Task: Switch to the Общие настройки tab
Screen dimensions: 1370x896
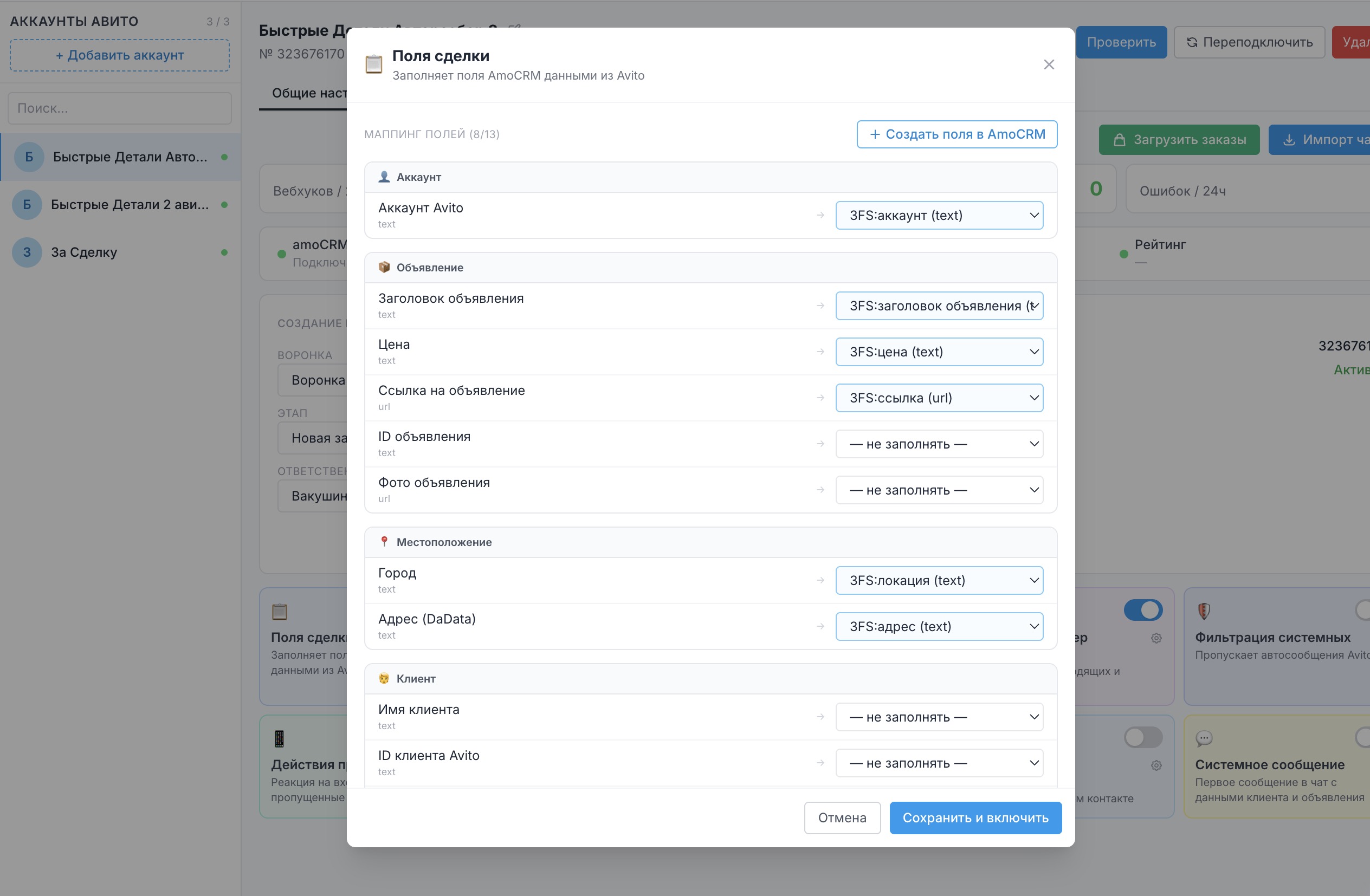Action: [x=303, y=93]
